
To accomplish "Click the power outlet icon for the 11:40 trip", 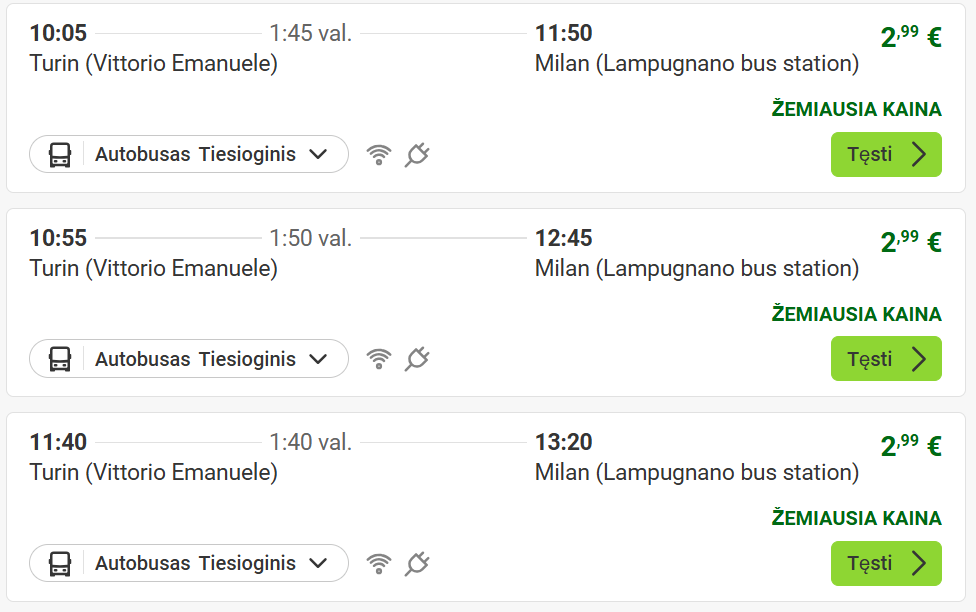I will (417, 564).
